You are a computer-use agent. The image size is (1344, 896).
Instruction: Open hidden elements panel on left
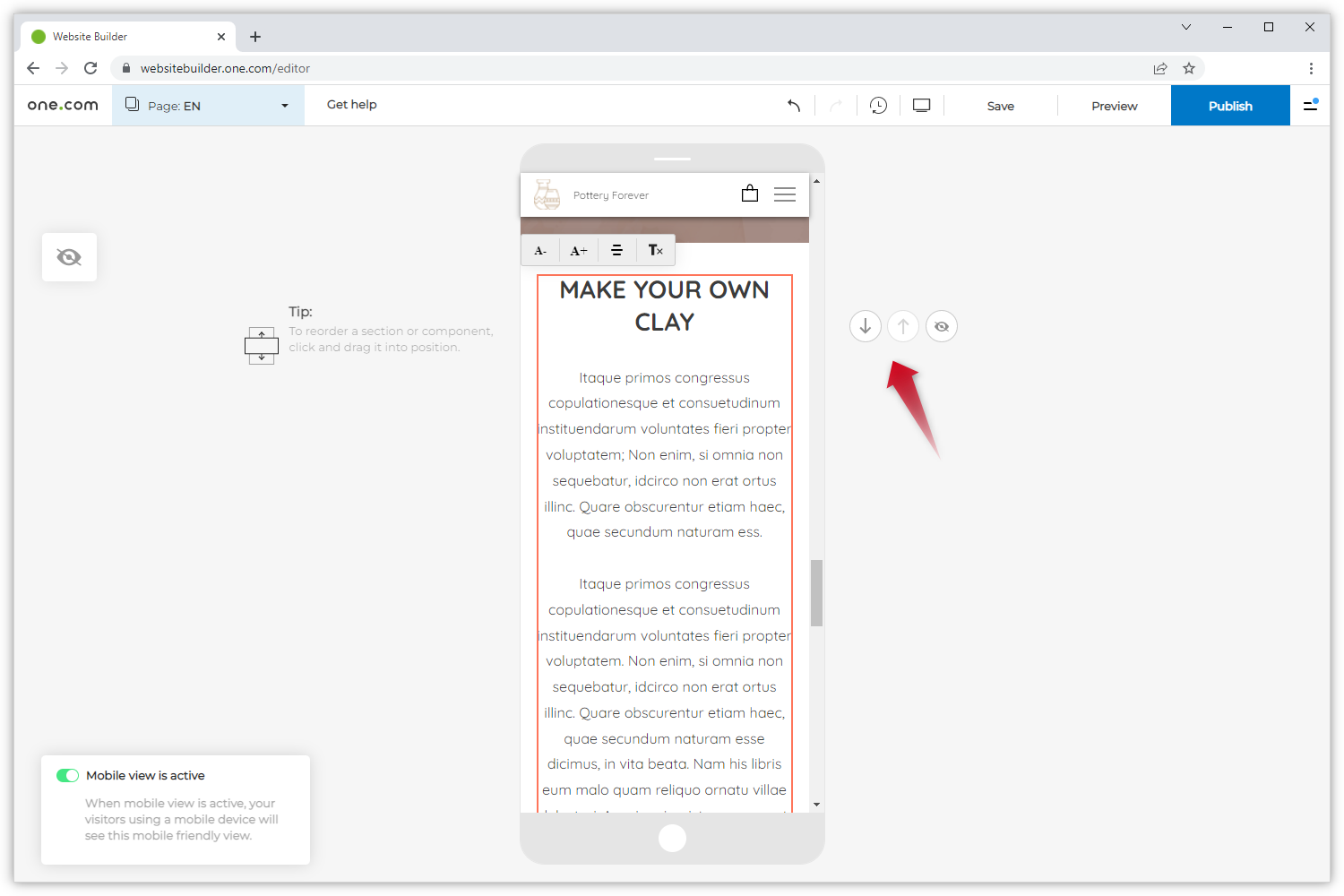click(x=69, y=258)
